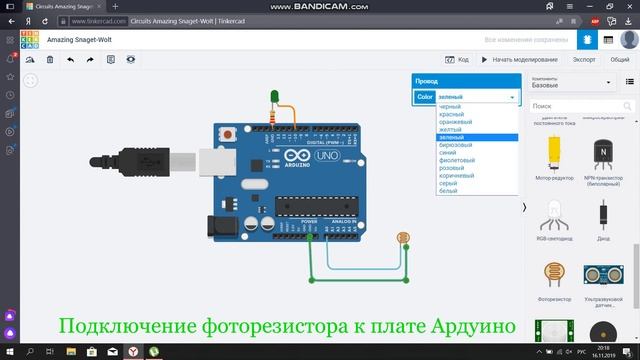Open browser sidebar favorites star
640x360 pixels.
10,77
